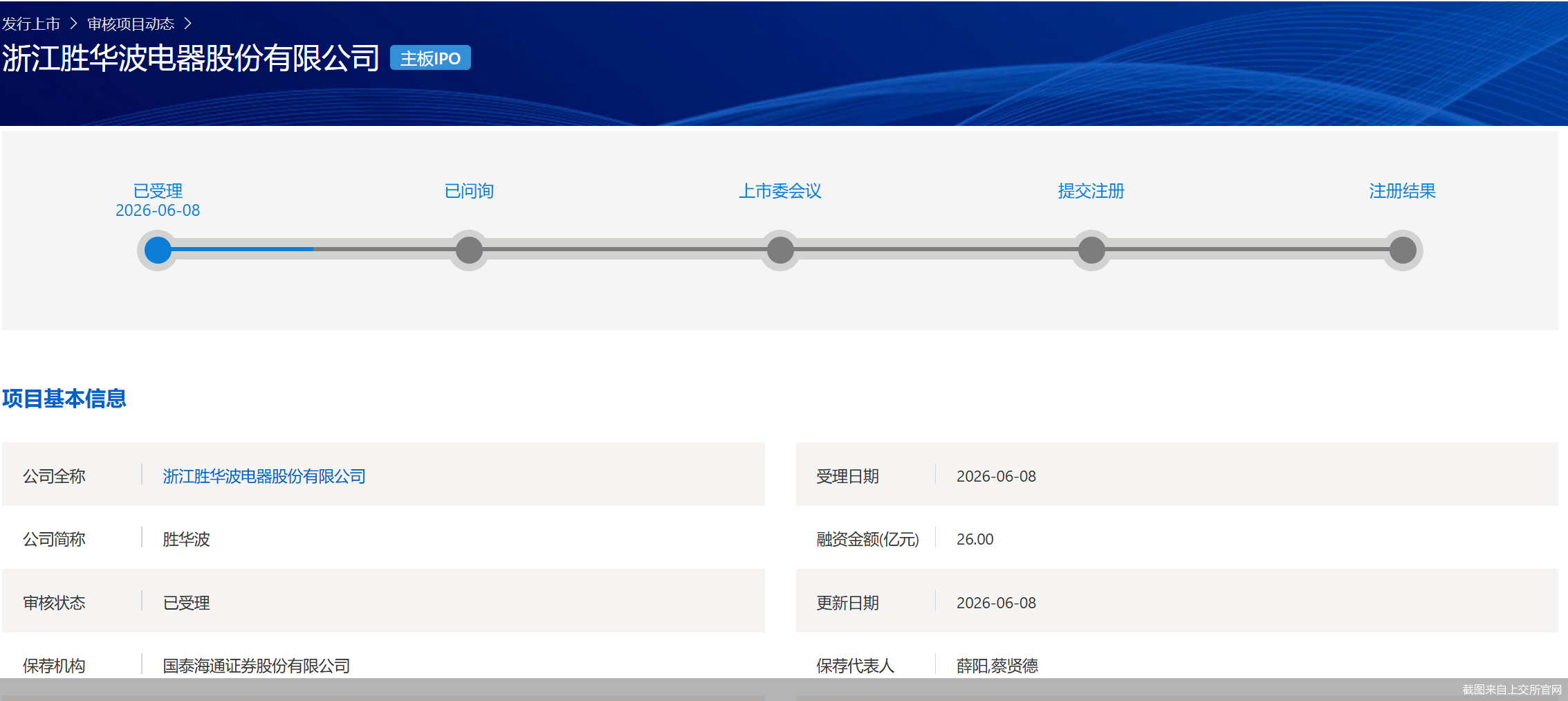Click the 审核状态 field label
The width and height of the screenshot is (1568, 701).
coord(54,603)
